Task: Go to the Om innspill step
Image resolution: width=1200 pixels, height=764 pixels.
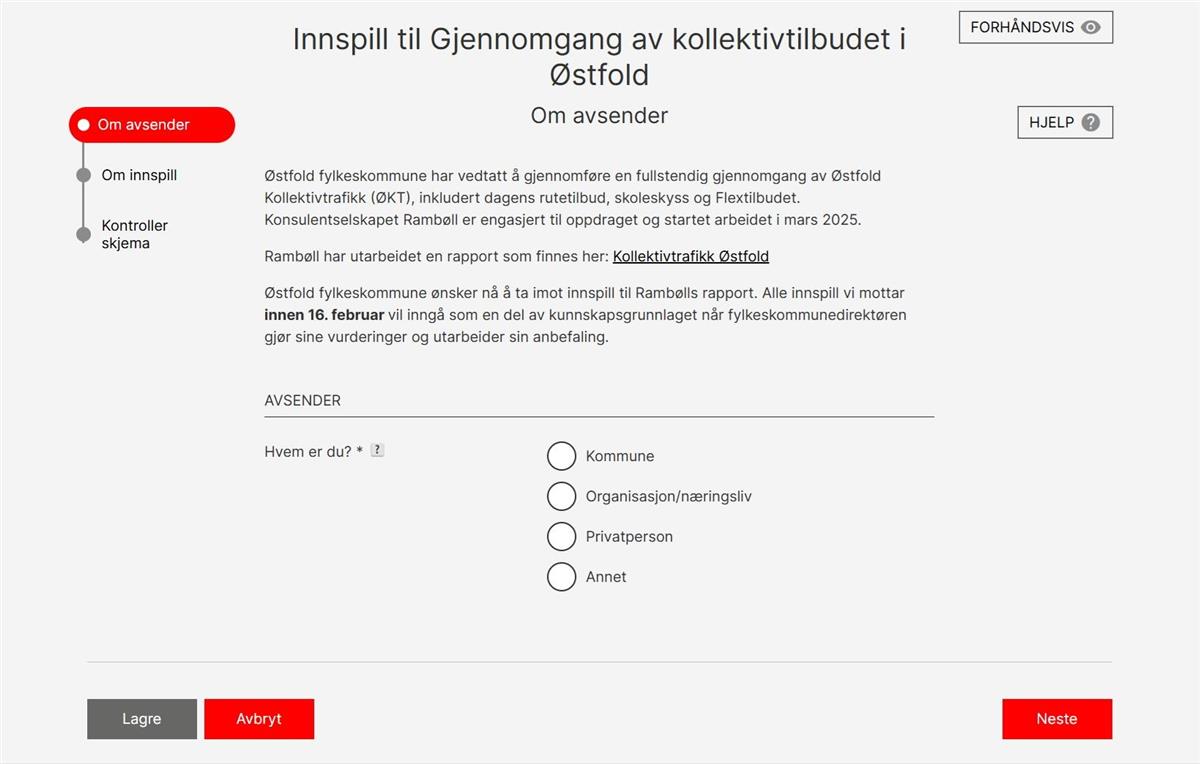Action: [139, 175]
